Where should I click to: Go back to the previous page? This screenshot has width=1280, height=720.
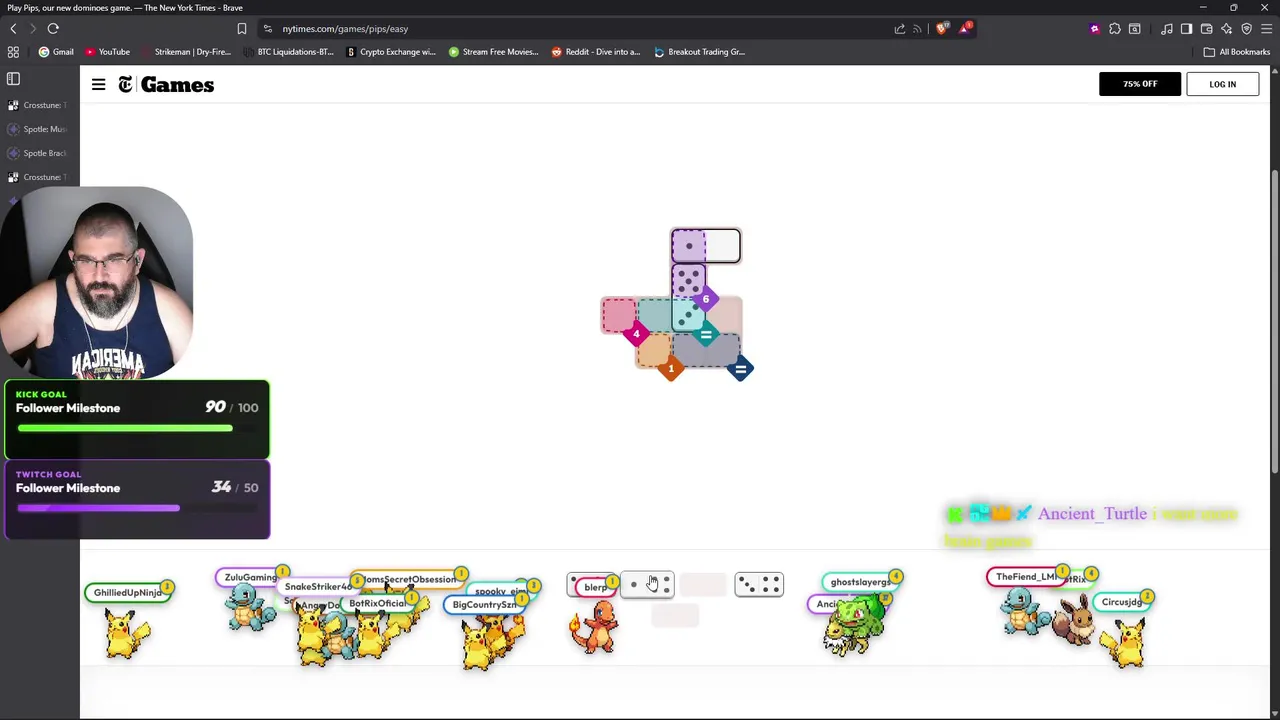(x=13, y=29)
